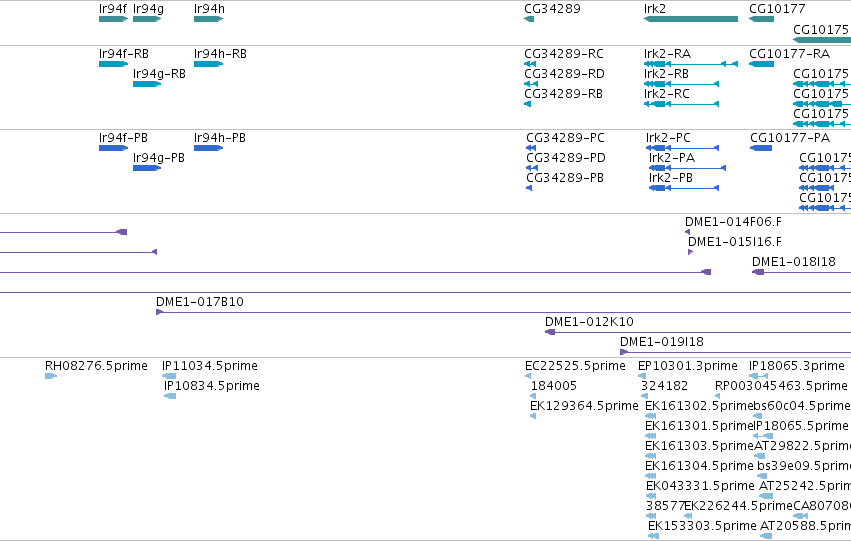
Task: Click clone DME1-017B10
Action: point(503,313)
